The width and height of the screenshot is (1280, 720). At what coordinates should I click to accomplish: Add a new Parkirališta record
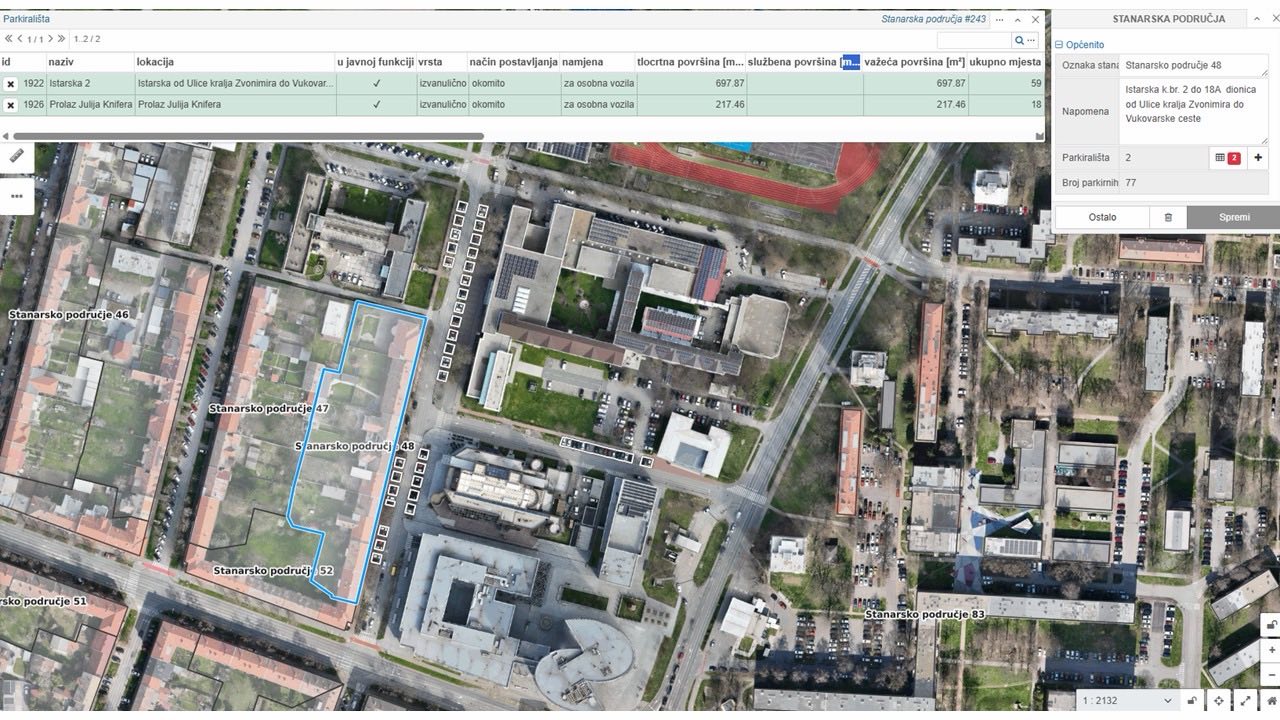pos(1258,158)
